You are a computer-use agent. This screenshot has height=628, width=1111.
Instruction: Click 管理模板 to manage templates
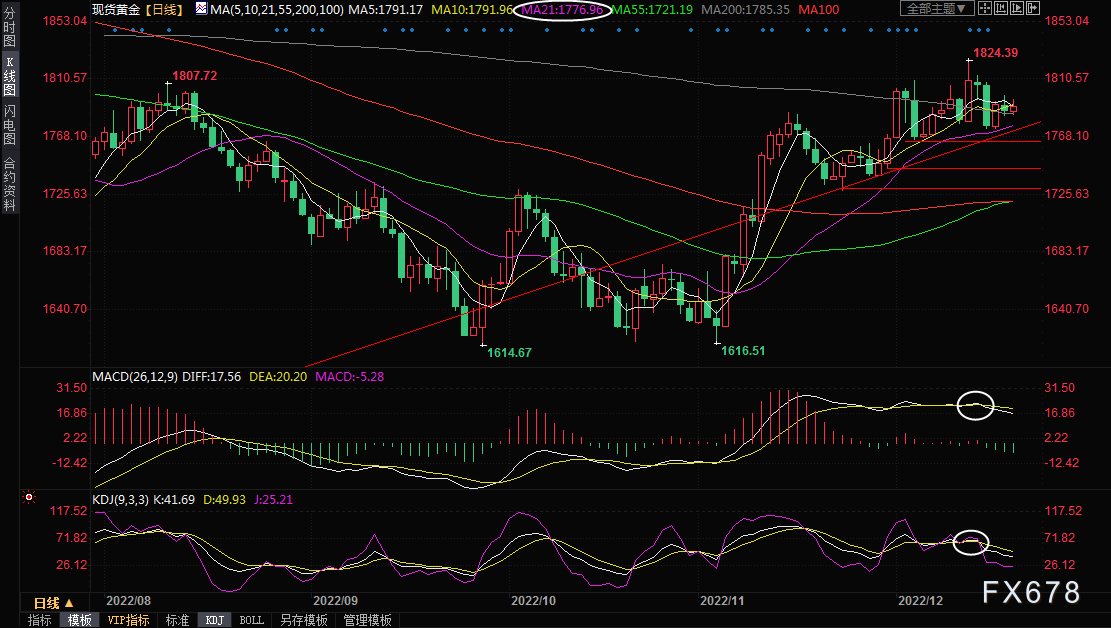tap(367, 620)
